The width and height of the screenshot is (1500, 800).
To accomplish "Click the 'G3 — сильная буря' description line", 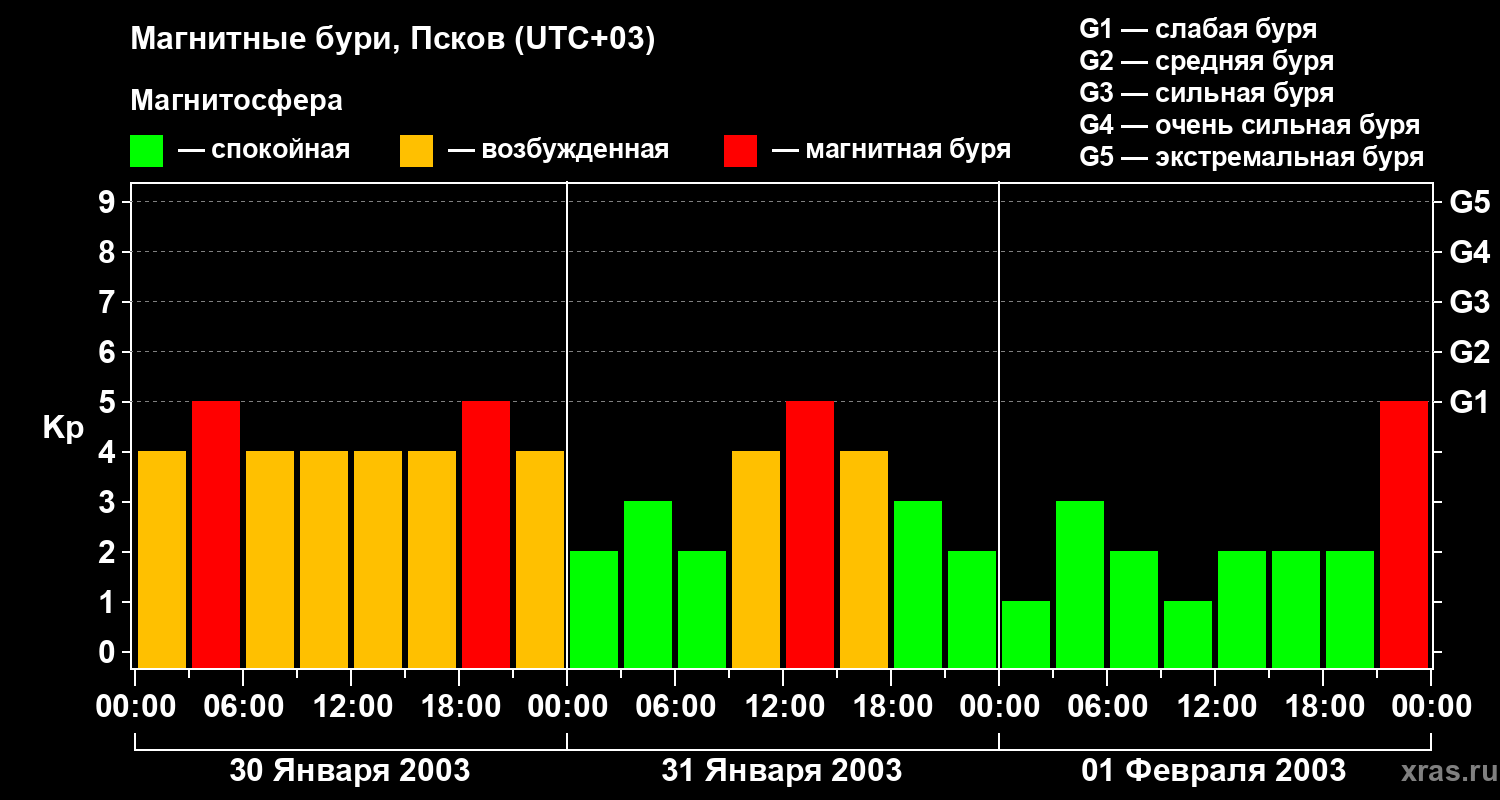I will click(x=1207, y=93).
